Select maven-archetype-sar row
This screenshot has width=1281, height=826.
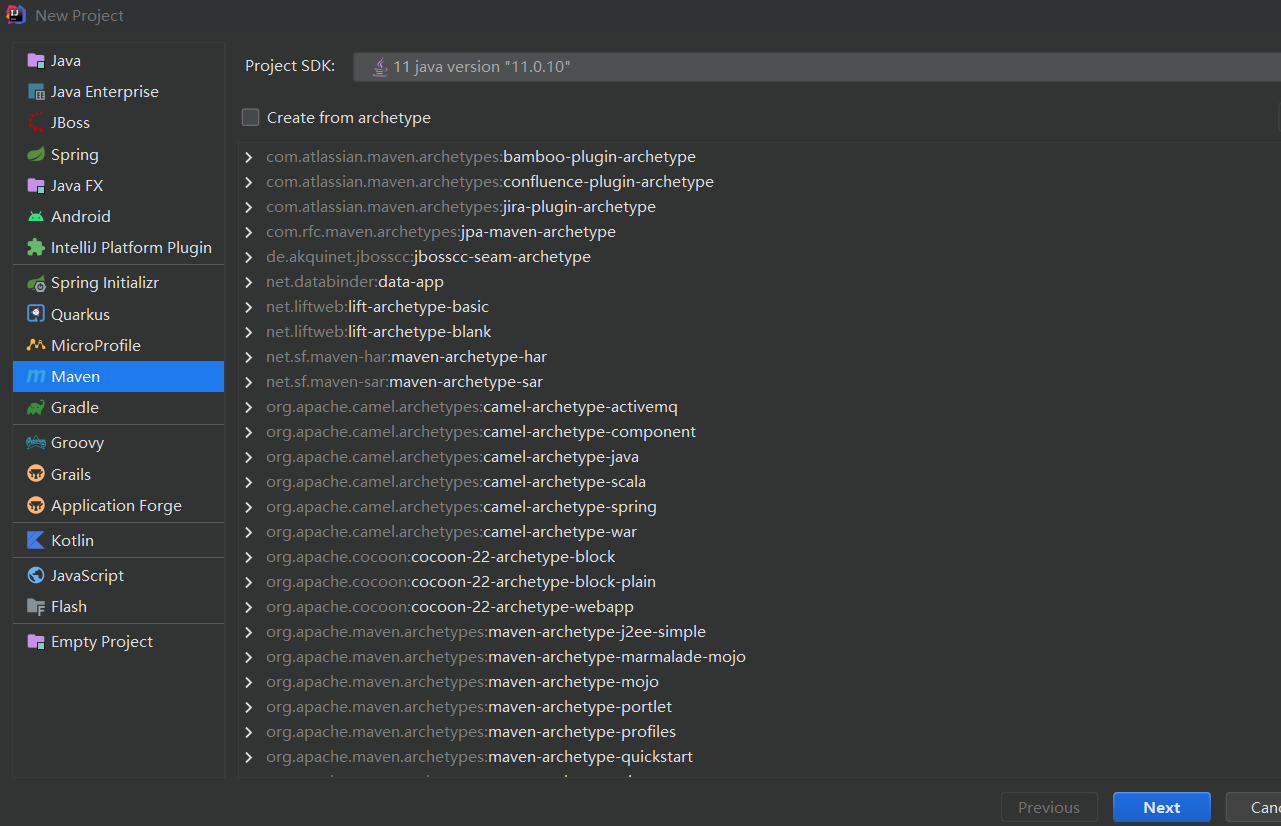[x=759, y=382]
